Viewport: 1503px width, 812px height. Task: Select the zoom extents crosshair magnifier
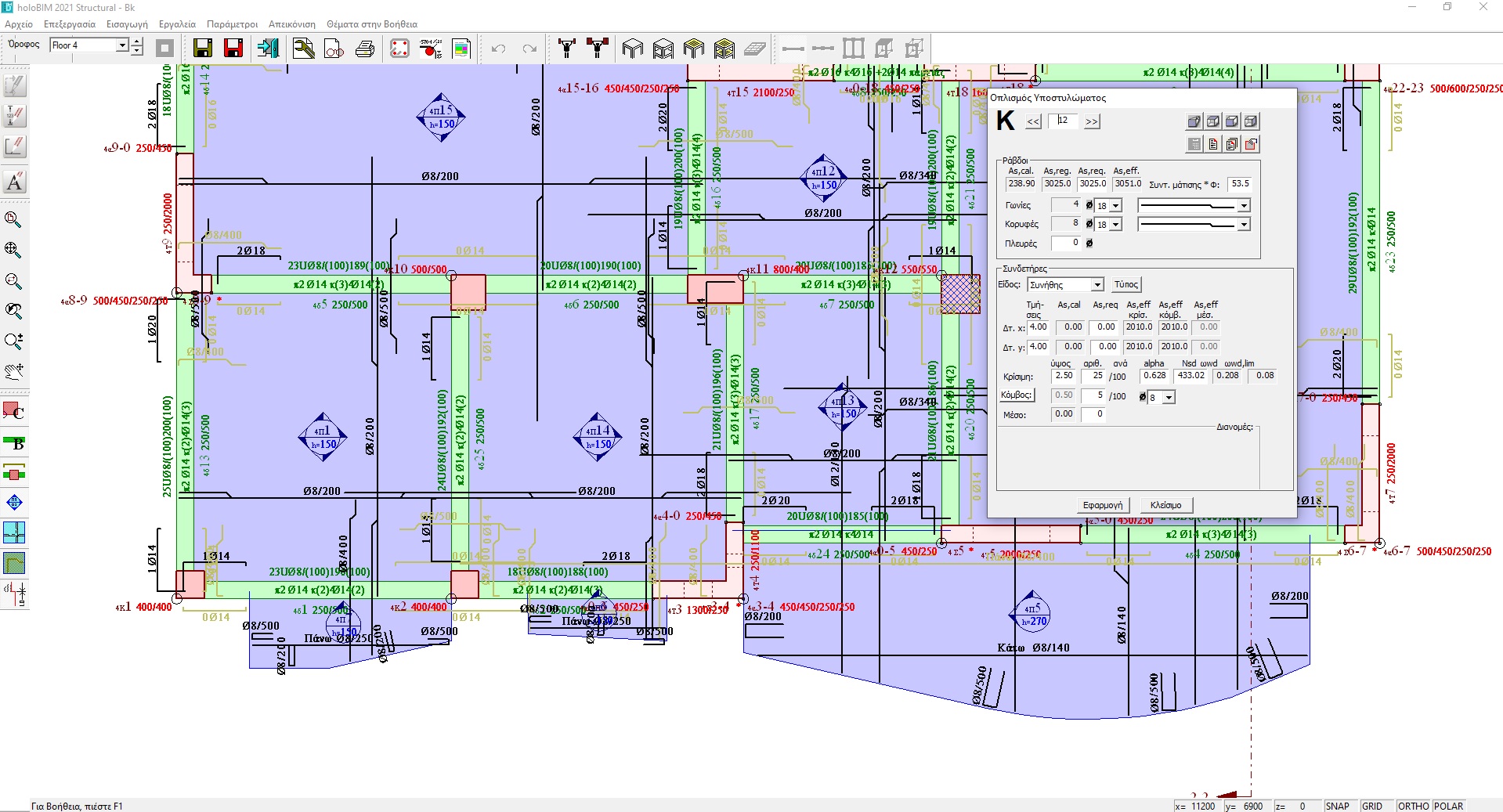13,250
